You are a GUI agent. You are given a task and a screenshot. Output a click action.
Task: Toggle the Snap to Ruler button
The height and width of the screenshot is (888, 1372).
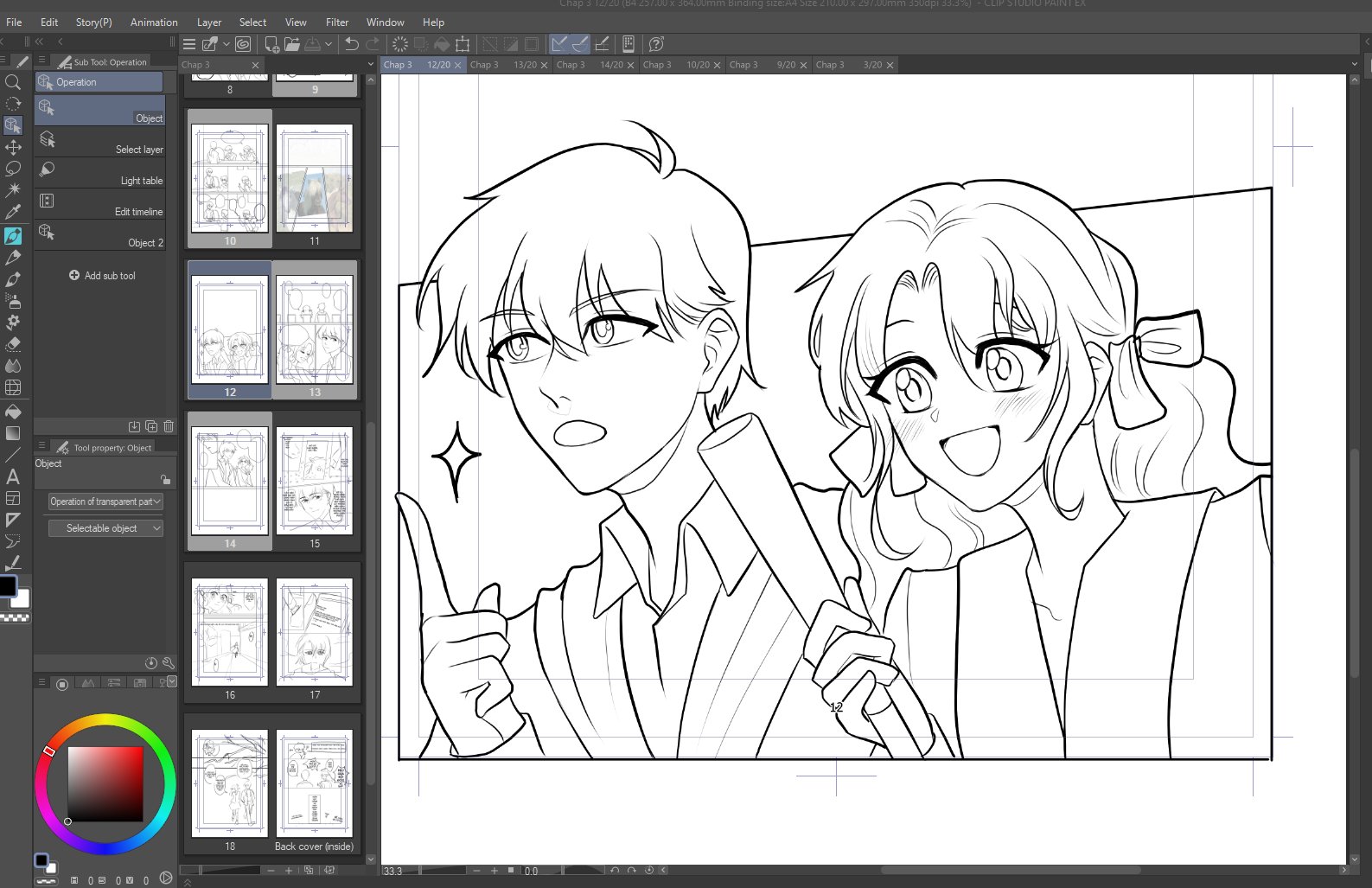point(559,44)
